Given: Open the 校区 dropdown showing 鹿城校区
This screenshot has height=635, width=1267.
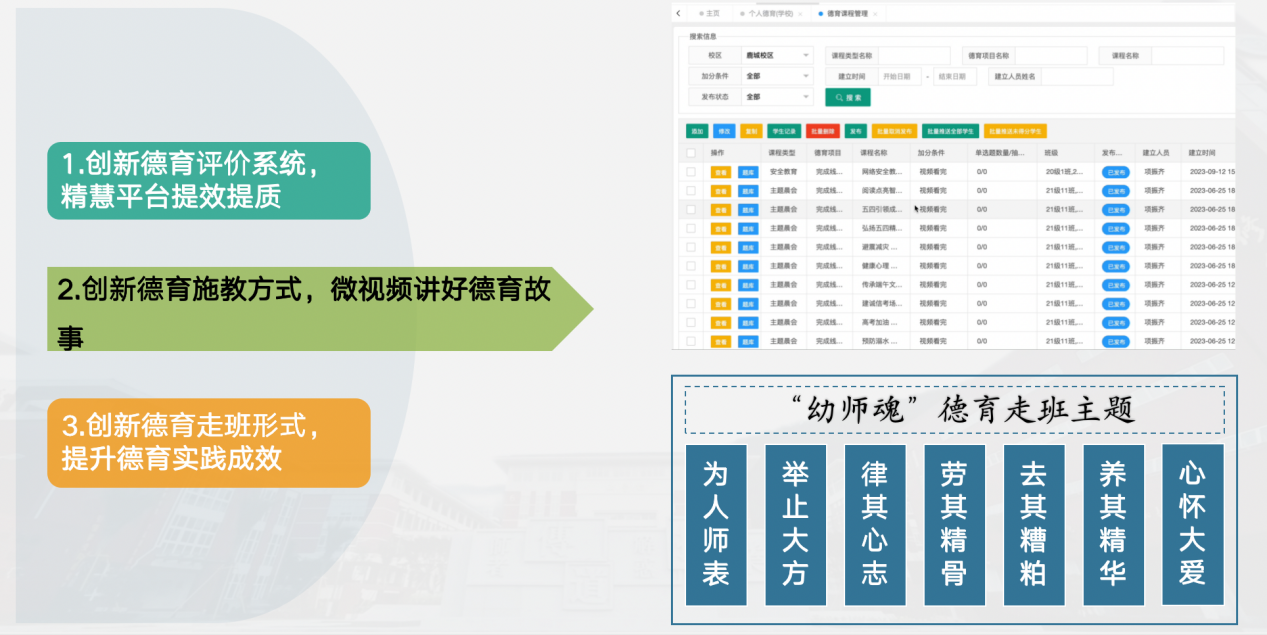Looking at the screenshot, I should click(x=777, y=56).
